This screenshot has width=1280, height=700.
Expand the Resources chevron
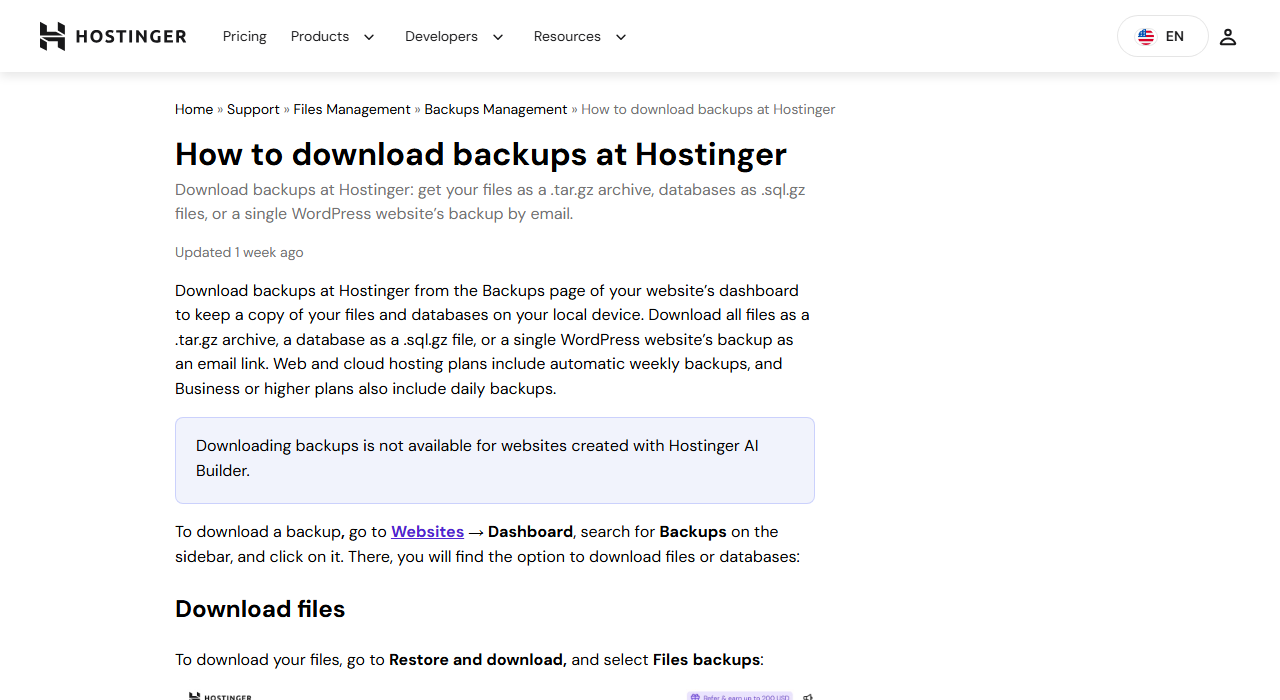(x=621, y=37)
